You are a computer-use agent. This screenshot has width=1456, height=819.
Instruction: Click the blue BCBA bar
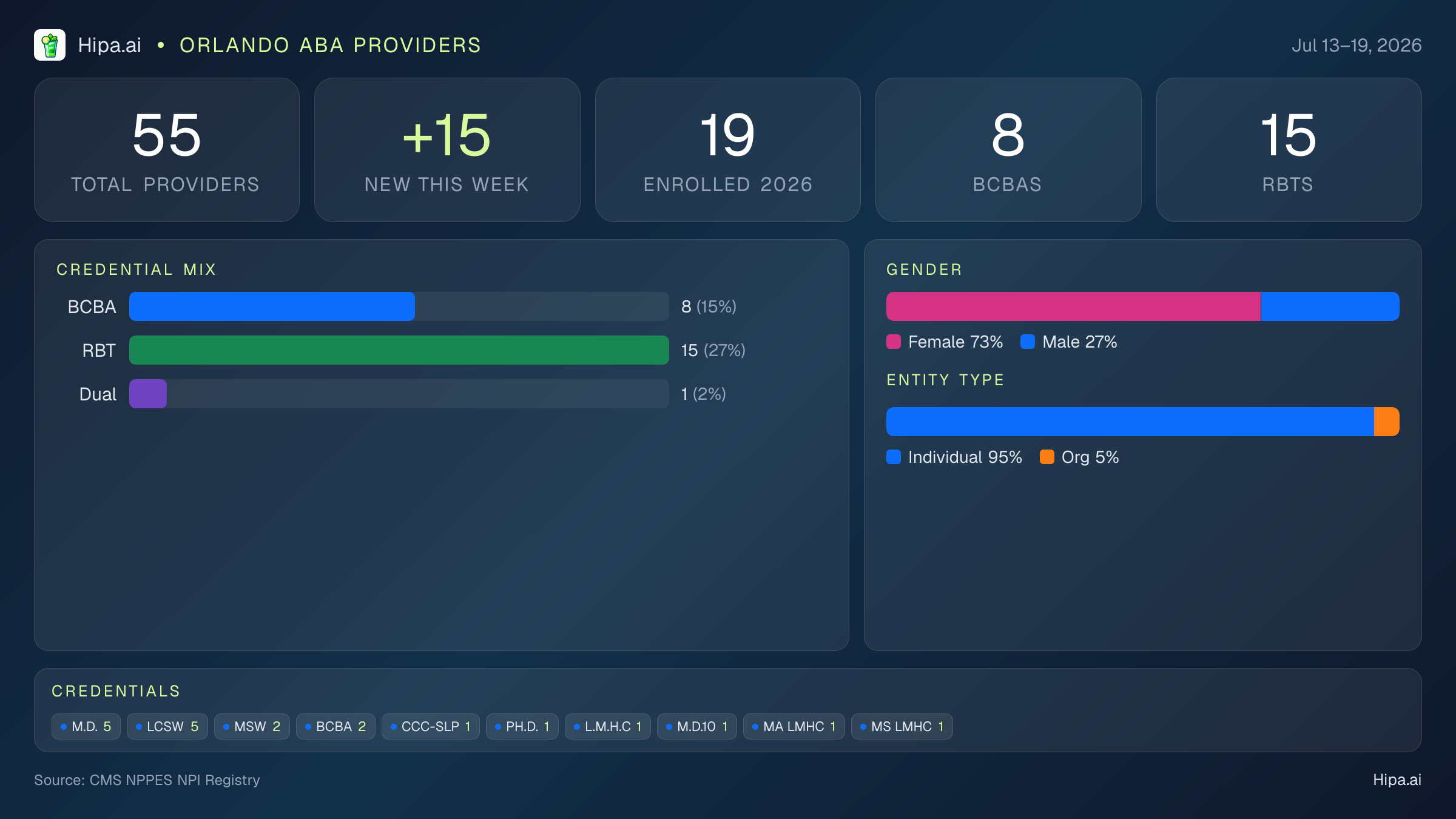click(x=272, y=306)
